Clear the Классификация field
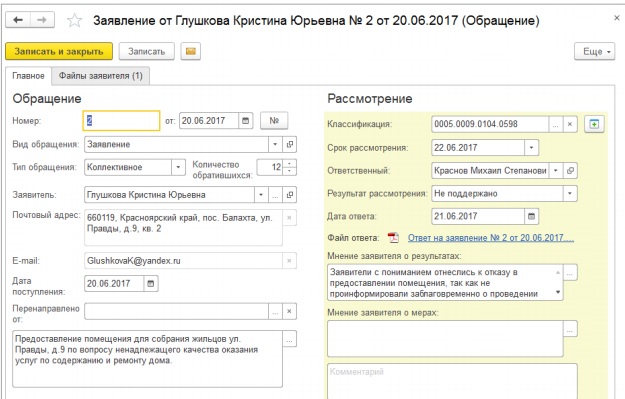The width and height of the screenshot is (625, 399). 570,124
